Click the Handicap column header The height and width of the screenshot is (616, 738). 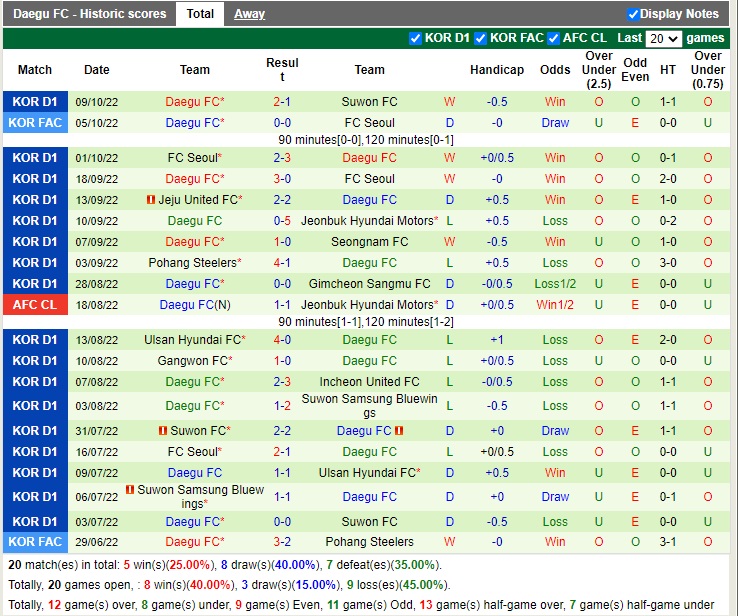497,70
